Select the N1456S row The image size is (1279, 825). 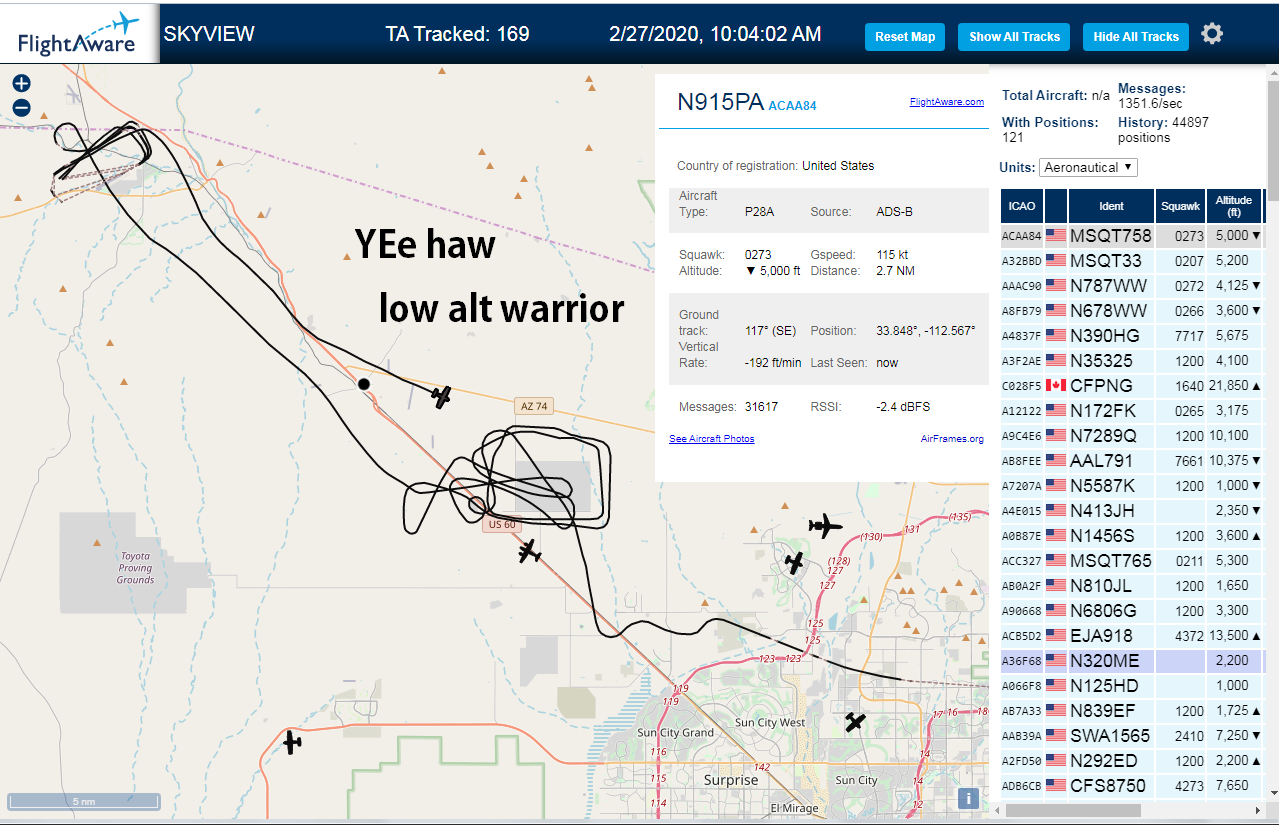click(x=1131, y=536)
